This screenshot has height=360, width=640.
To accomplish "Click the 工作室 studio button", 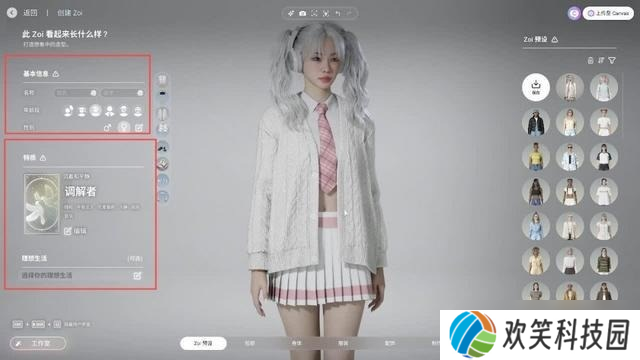I will 38,343.
